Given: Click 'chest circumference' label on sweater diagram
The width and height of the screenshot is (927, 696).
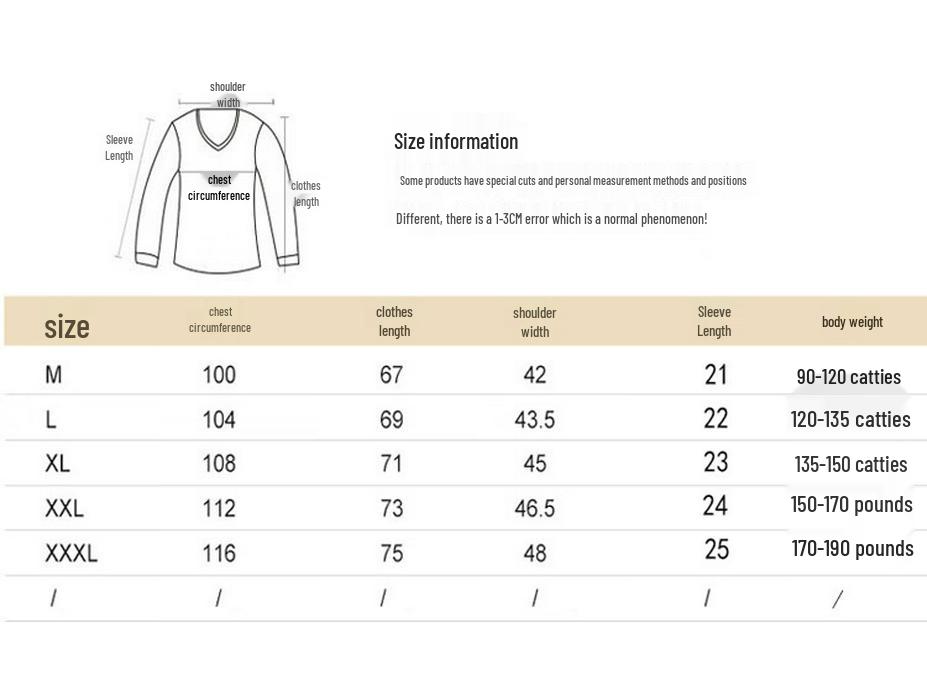Looking at the screenshot, I should point(219,187).
